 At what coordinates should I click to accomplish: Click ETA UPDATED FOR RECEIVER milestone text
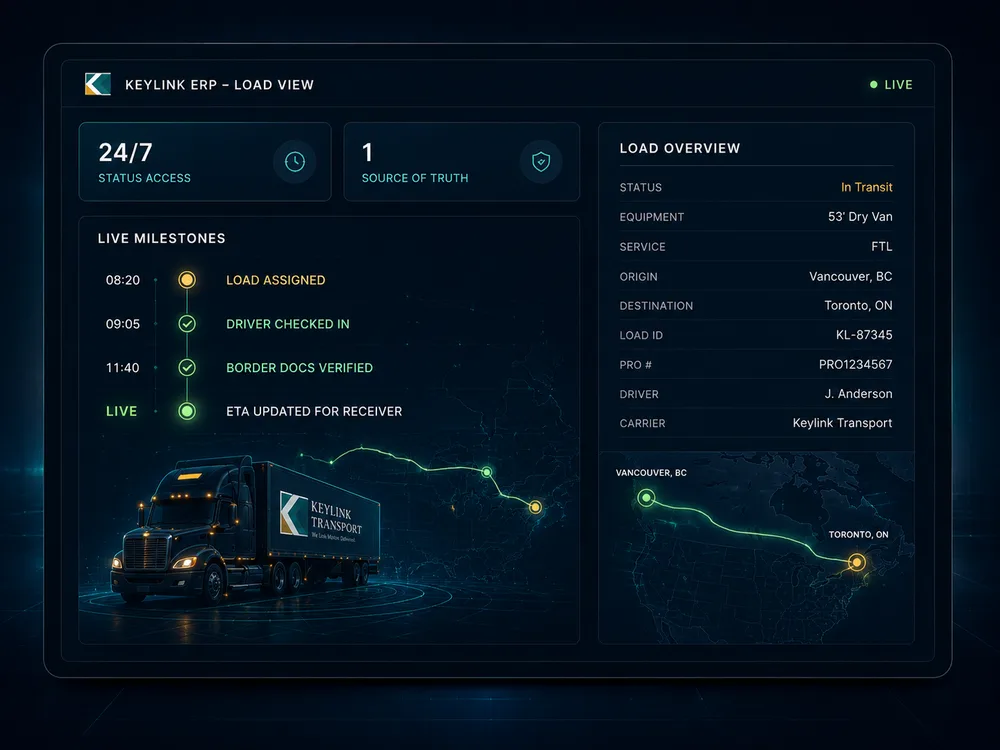[x=314, y=411]
